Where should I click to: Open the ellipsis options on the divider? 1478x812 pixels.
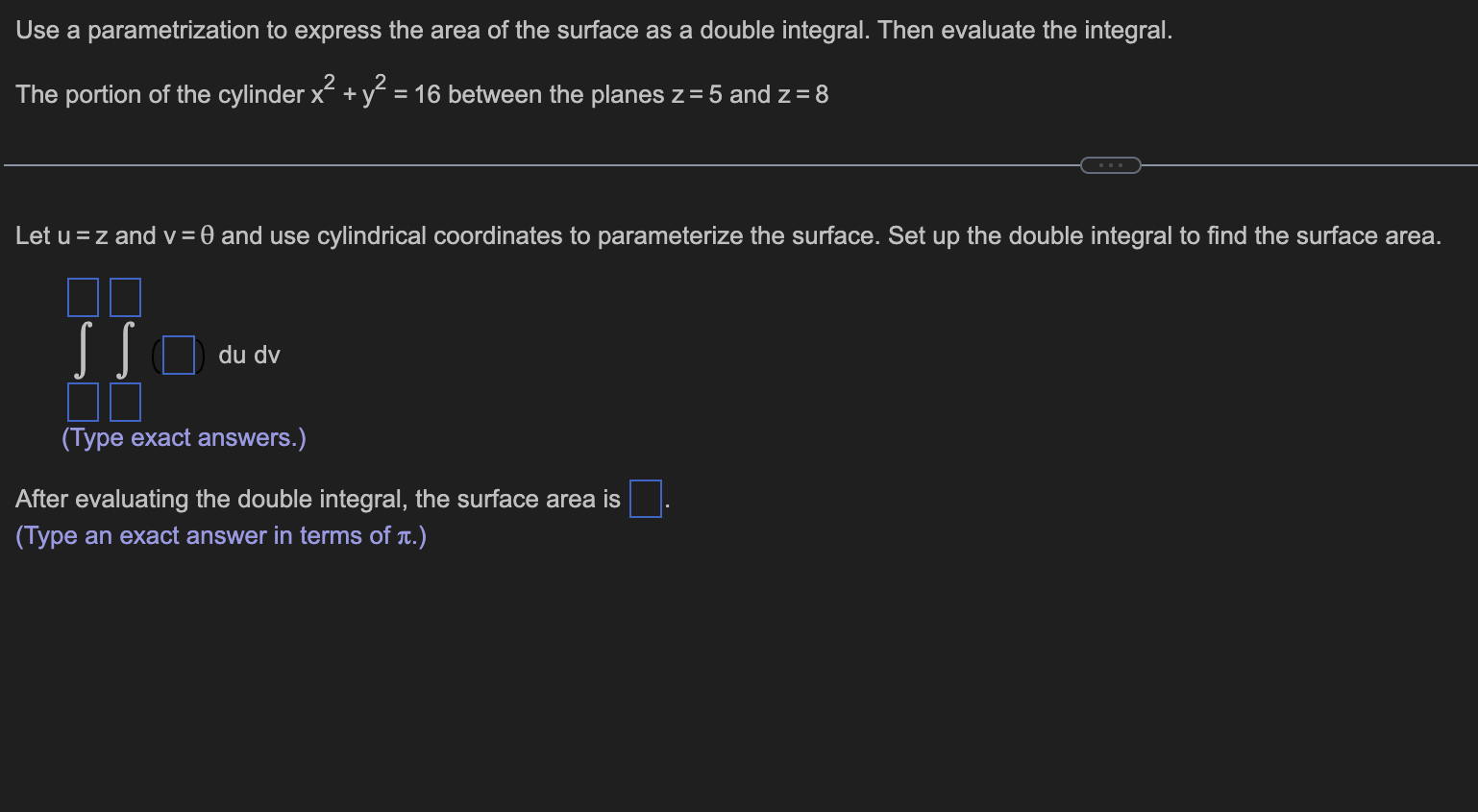tap(1111, 164)
